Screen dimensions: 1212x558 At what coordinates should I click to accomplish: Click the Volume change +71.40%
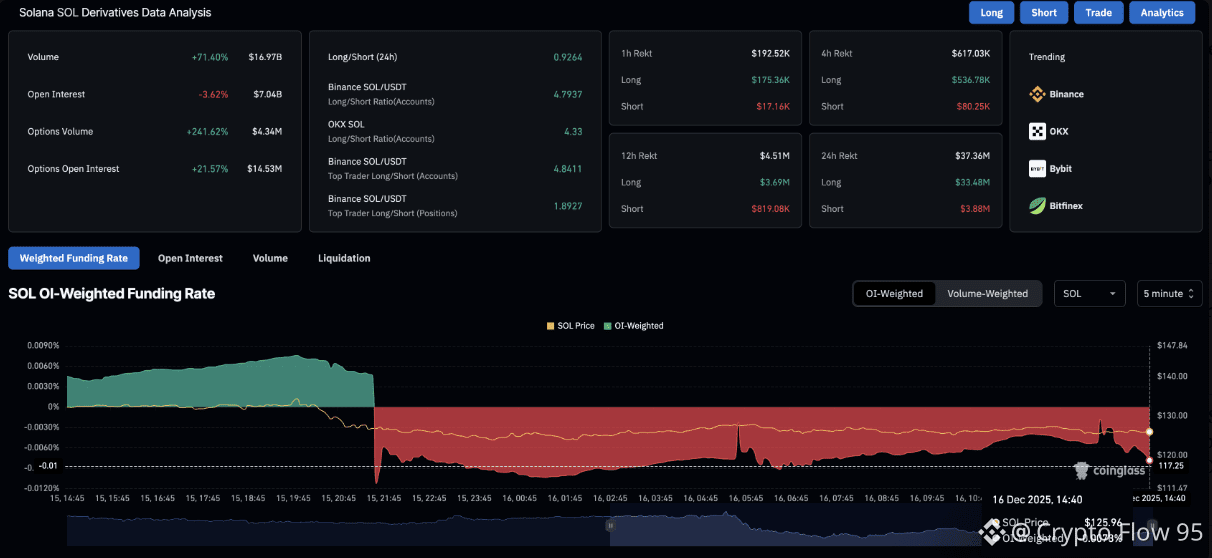coord(210,57)
